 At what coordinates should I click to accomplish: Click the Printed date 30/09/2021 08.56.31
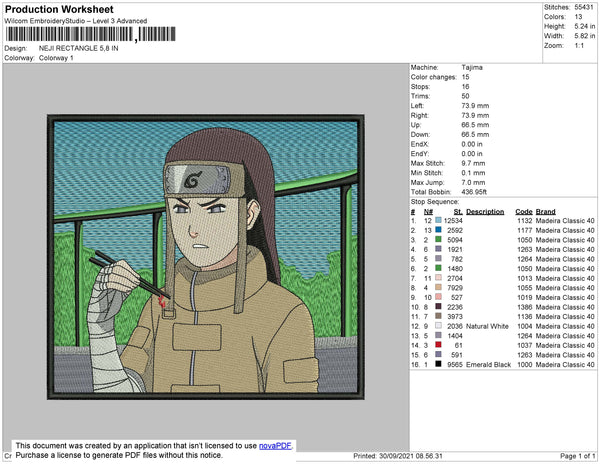pyautogui.click(x=398, y=456)
